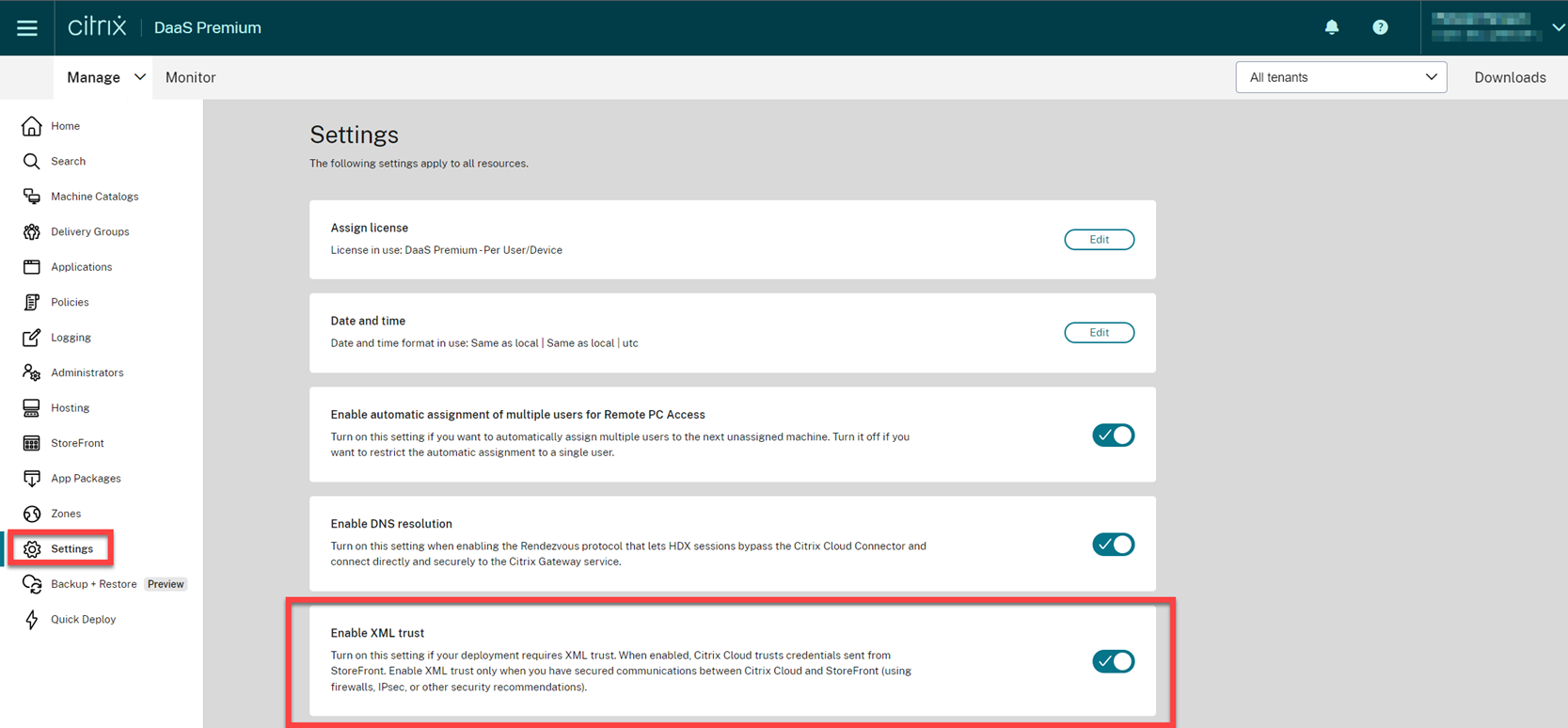Click the Administrators icon
Viewport: 1568px width, 728px height.
coord(32,372)
